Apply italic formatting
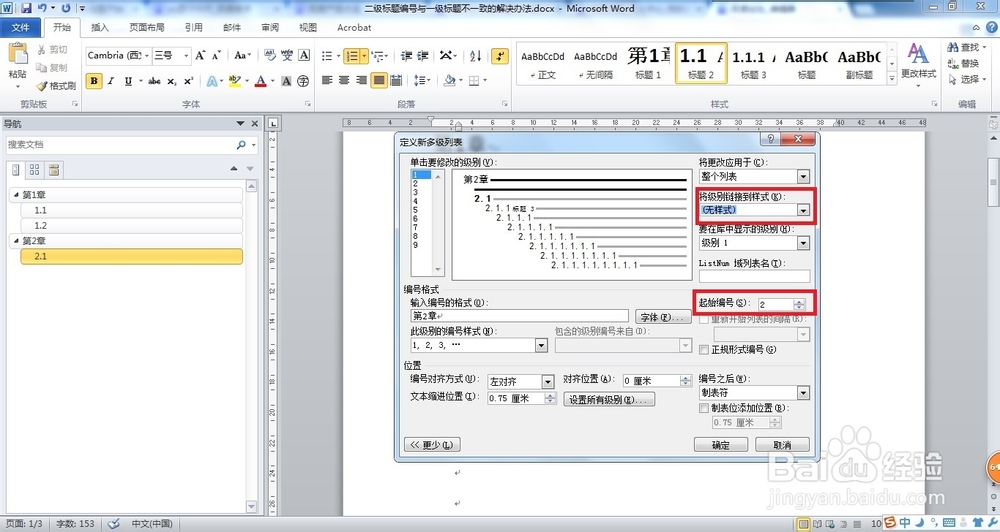Image resolution: width=1000 pixels, height=532 pixels. click(111, 81)
